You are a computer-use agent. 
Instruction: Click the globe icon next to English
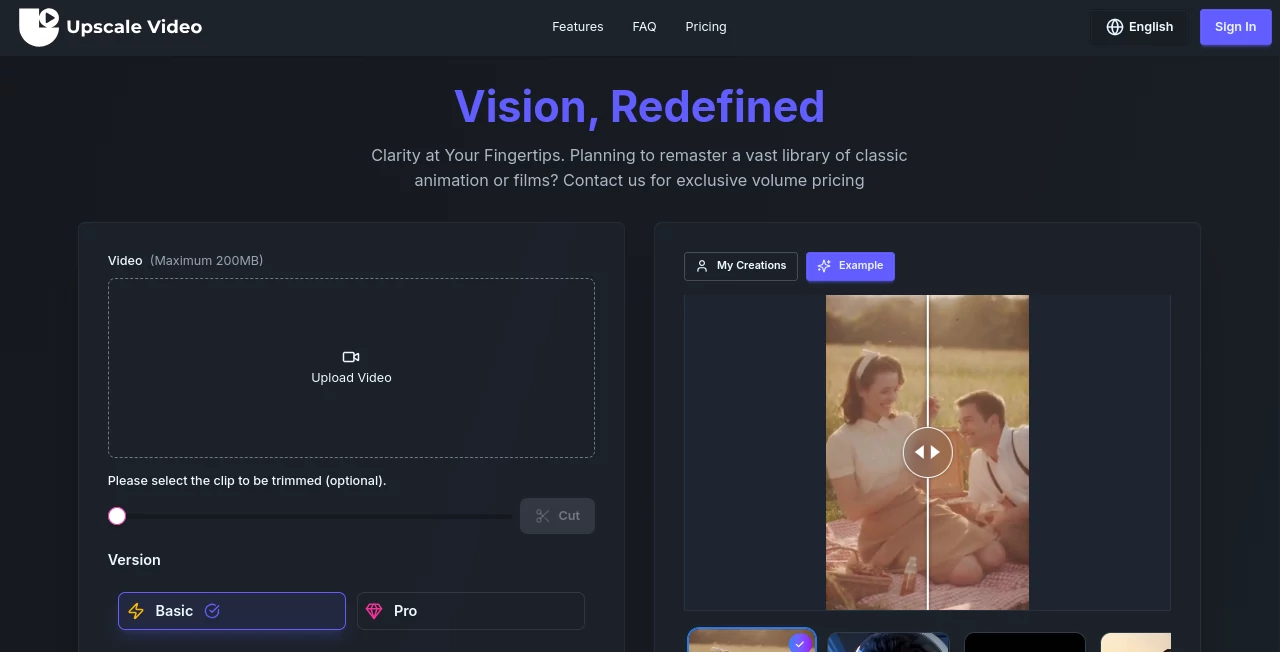[x=1115, y=27]
